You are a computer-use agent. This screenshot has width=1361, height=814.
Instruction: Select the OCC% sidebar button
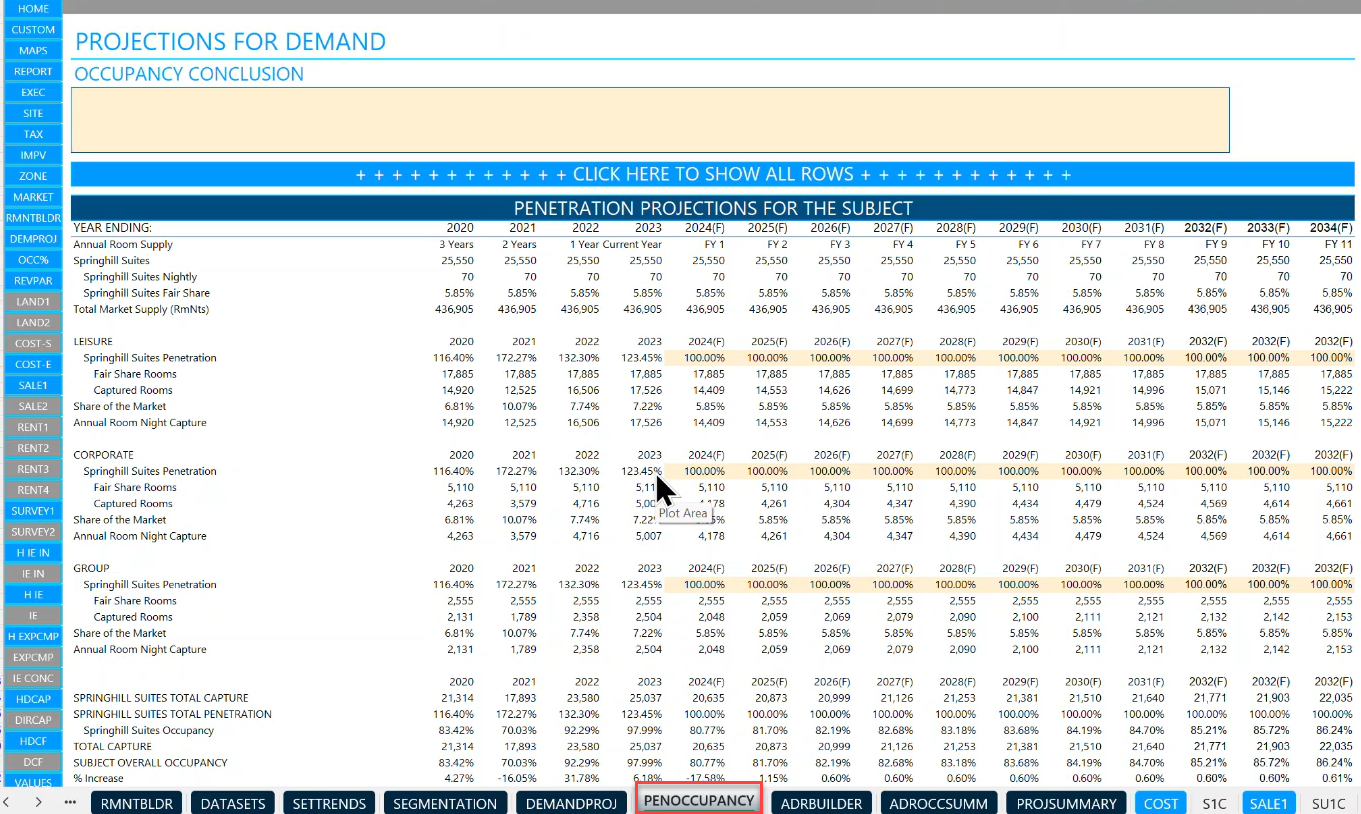pos(33,260)
